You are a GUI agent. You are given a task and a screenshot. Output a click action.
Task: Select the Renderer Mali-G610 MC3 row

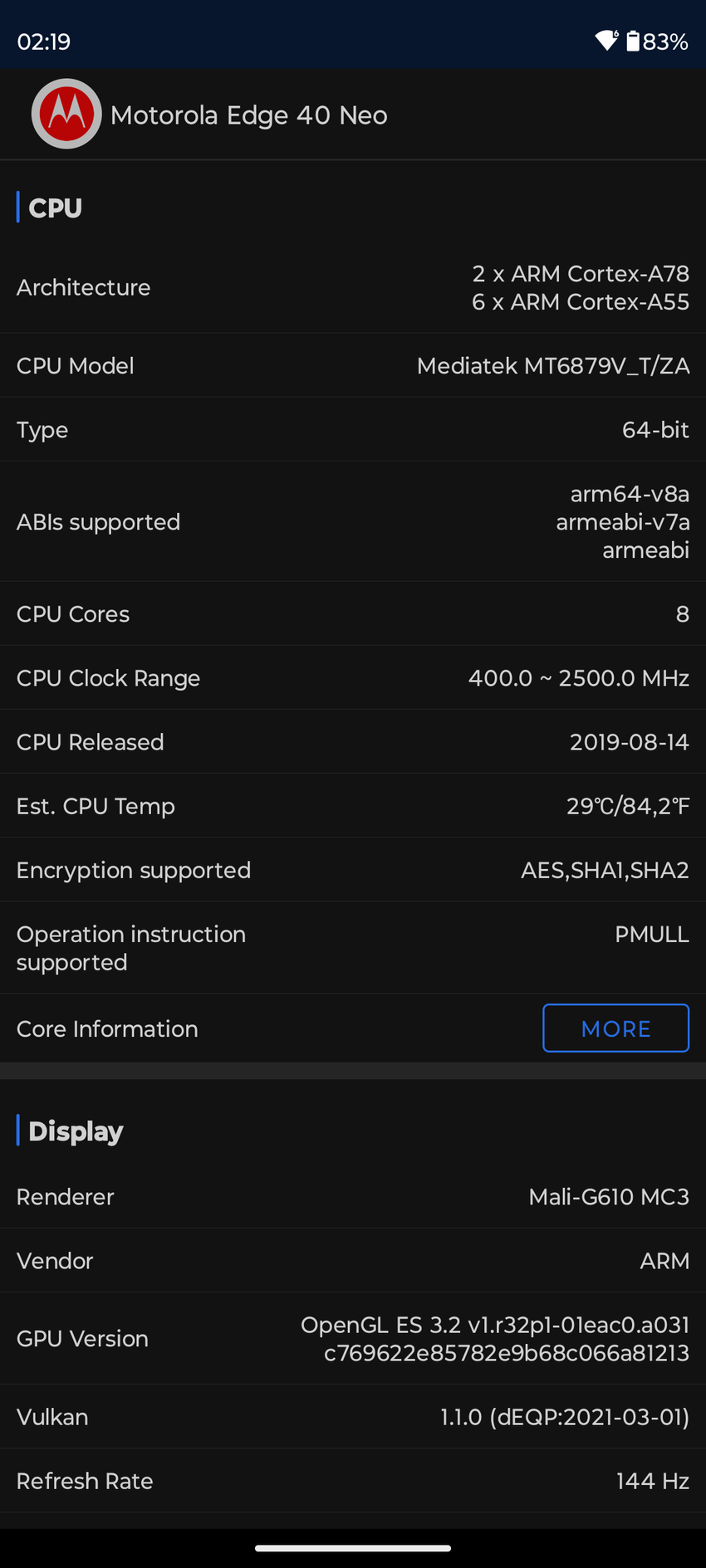click(x=353, y=1197)
